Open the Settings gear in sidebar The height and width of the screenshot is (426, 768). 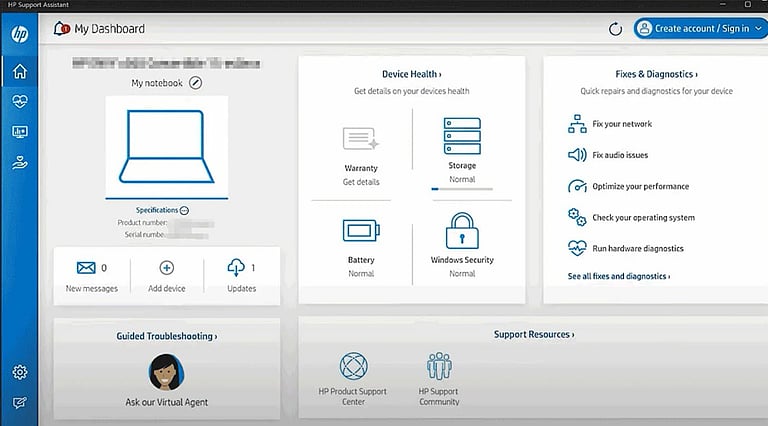(19, 372)
